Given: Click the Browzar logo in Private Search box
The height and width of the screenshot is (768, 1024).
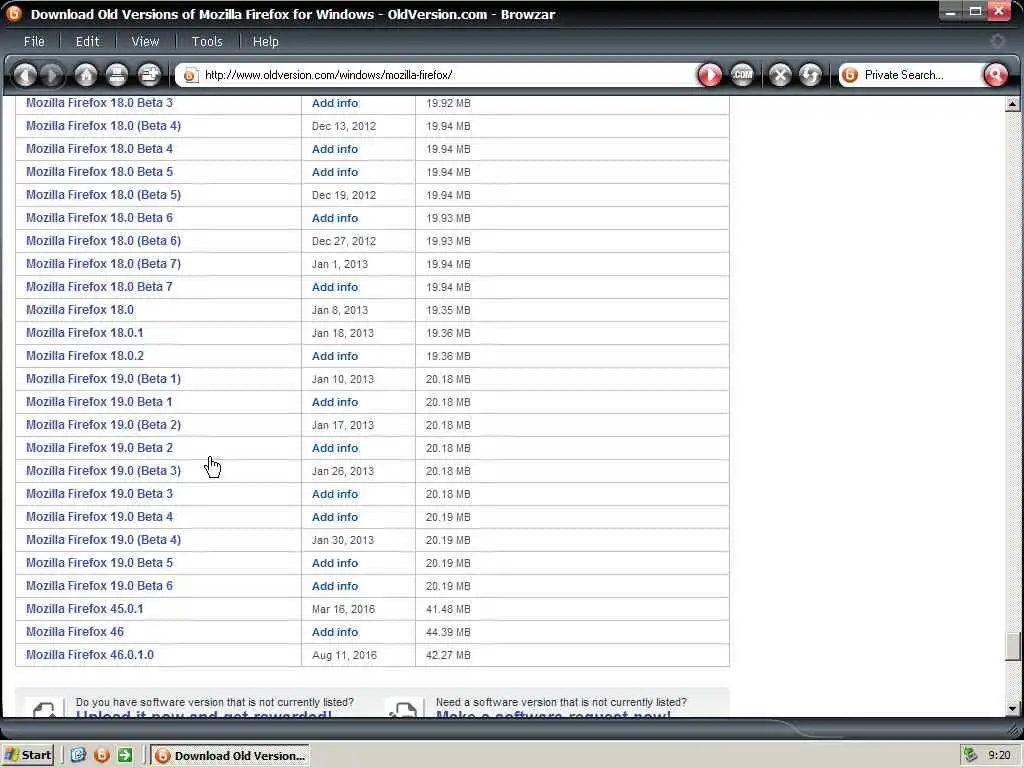Looking at the screenshot, I should click(x=850, y=75).
